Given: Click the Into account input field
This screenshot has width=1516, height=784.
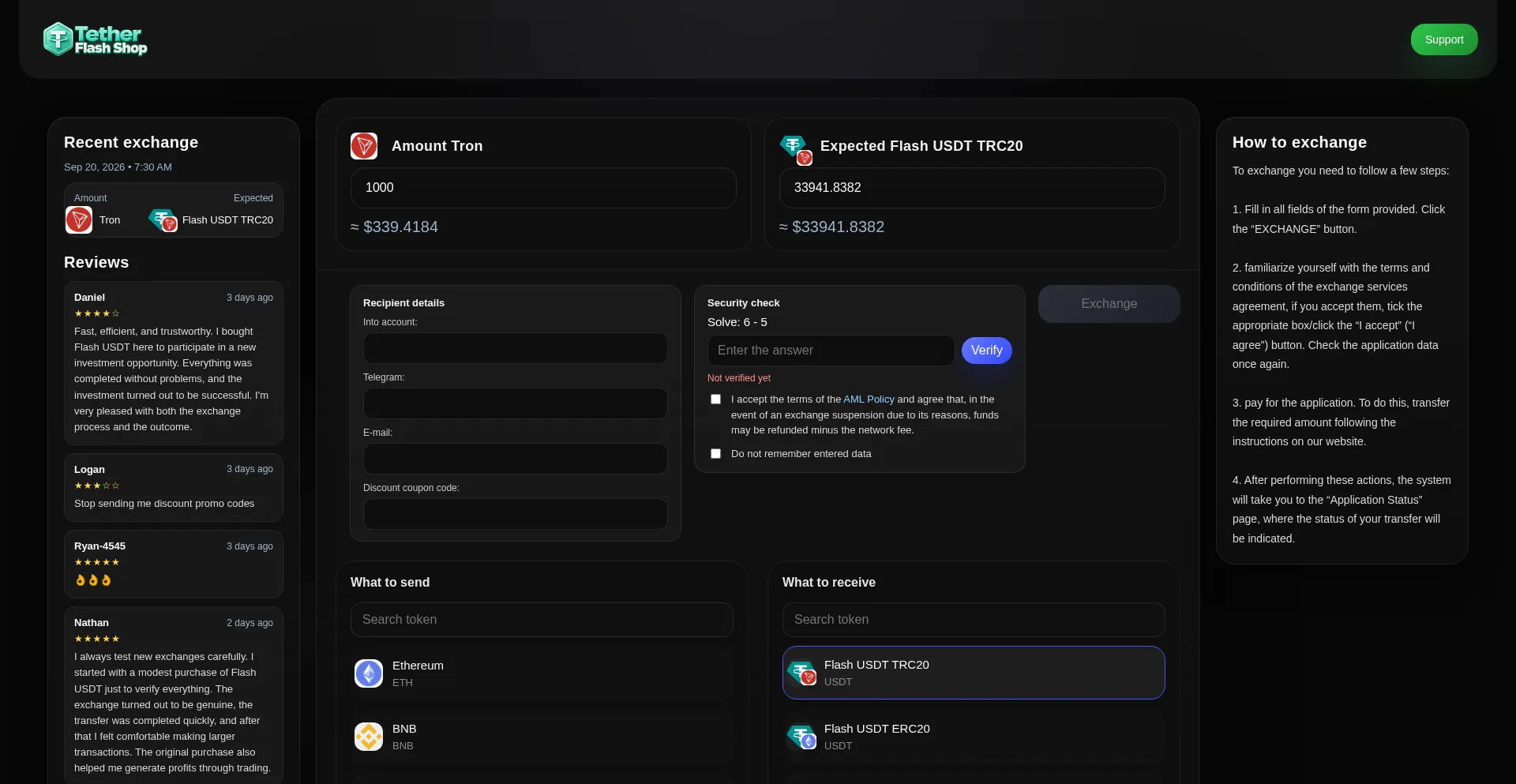Looking at the screenshot, I should (515, 348).
